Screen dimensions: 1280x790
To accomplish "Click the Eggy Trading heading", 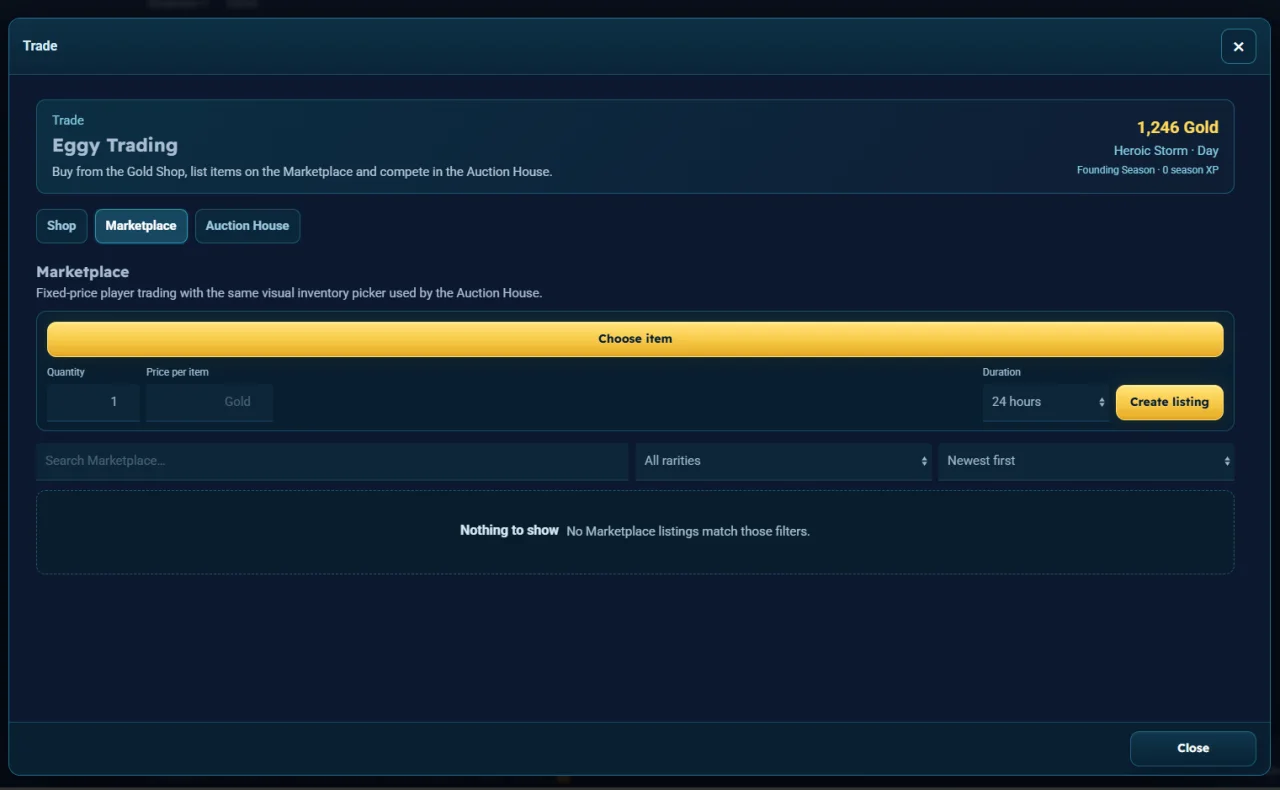I will click(115, 145).
